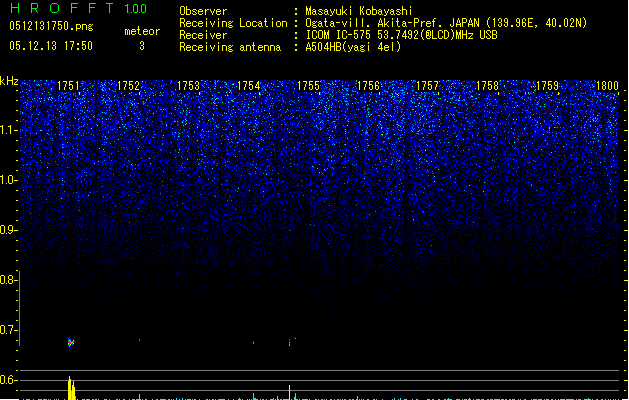Click the kHz axis unit label

(x=9, y=81)
